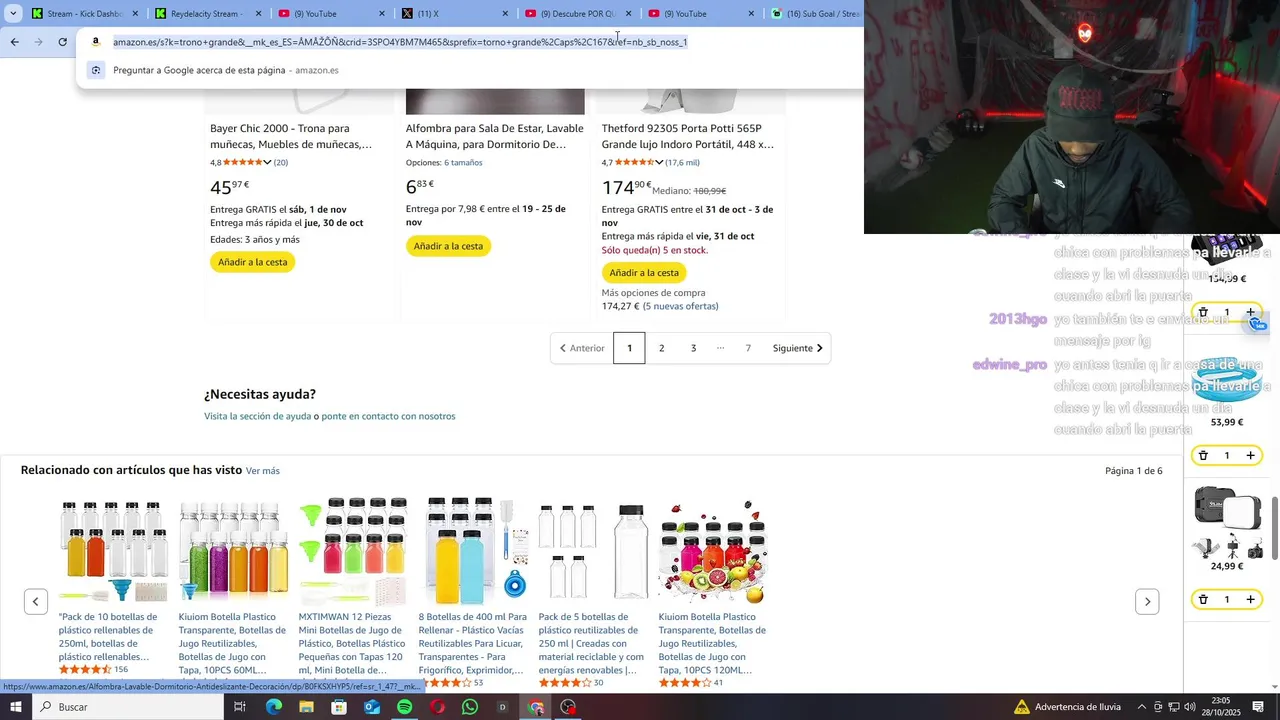
Task: Increase quantity of the 24,99 € light kit
Action: [1250, 599]
